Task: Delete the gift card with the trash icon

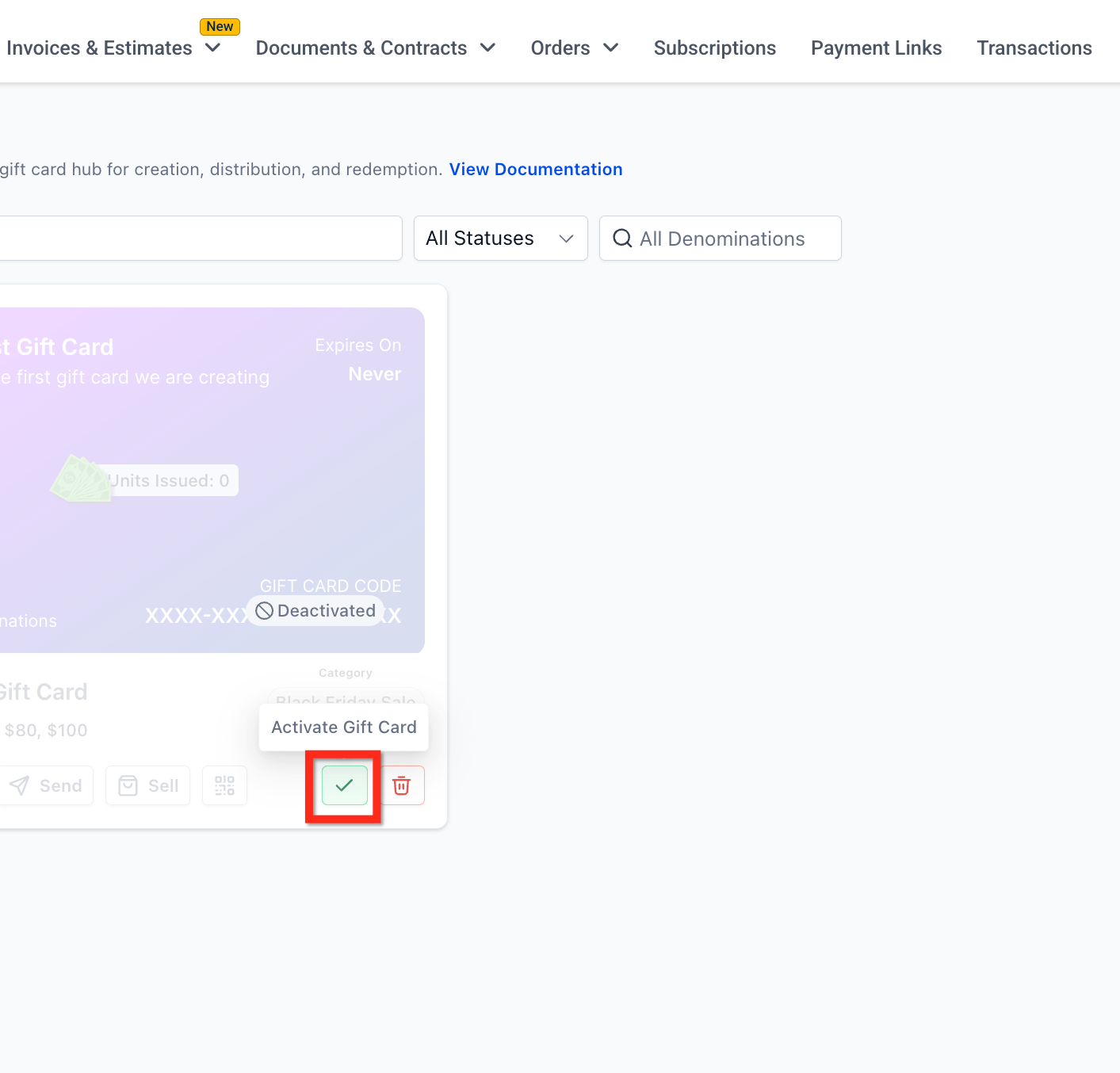Action: [402, 785]
